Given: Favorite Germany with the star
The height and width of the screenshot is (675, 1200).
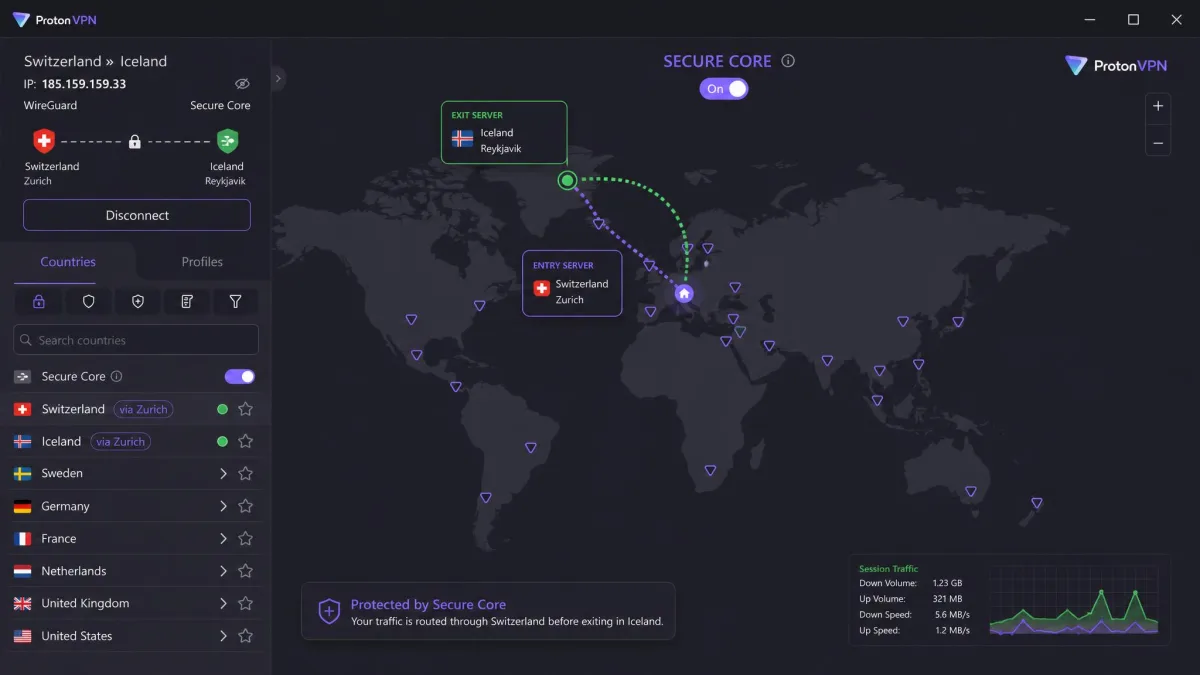Looking at the screenshot, I should 245,506.
